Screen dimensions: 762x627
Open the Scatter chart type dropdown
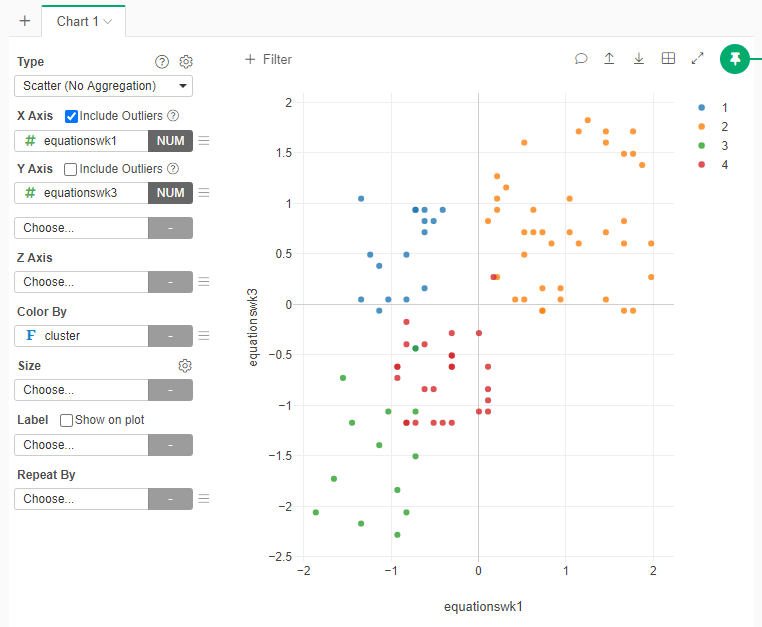(x=104, y=86)
